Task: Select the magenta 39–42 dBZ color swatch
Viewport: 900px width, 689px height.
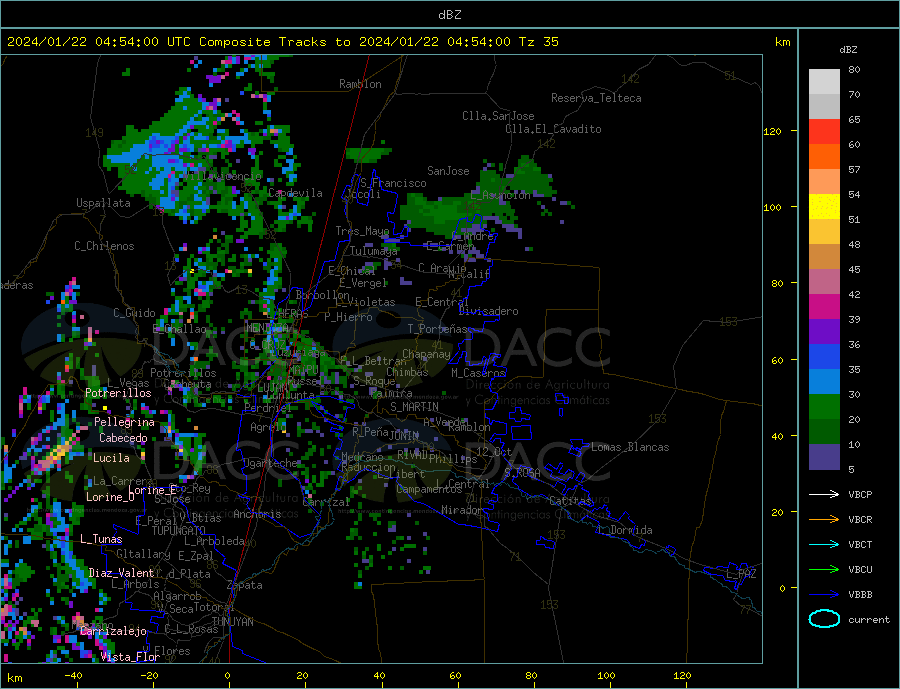Action: [x=825, y=307]
